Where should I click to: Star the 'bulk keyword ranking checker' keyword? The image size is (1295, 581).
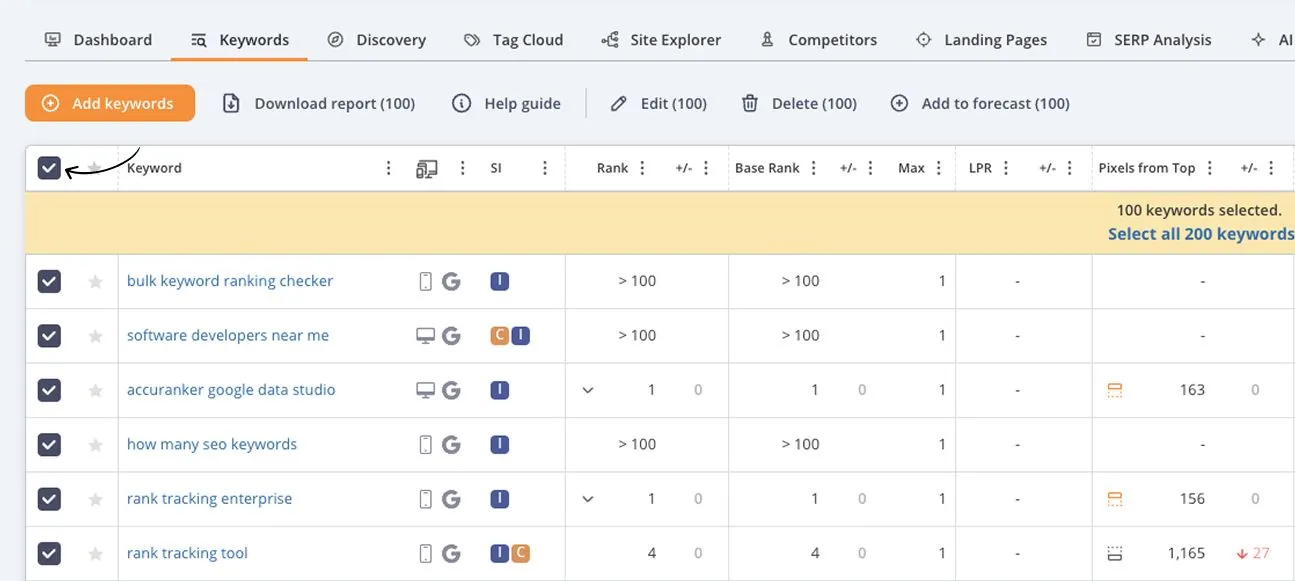(x=96, y=282)
